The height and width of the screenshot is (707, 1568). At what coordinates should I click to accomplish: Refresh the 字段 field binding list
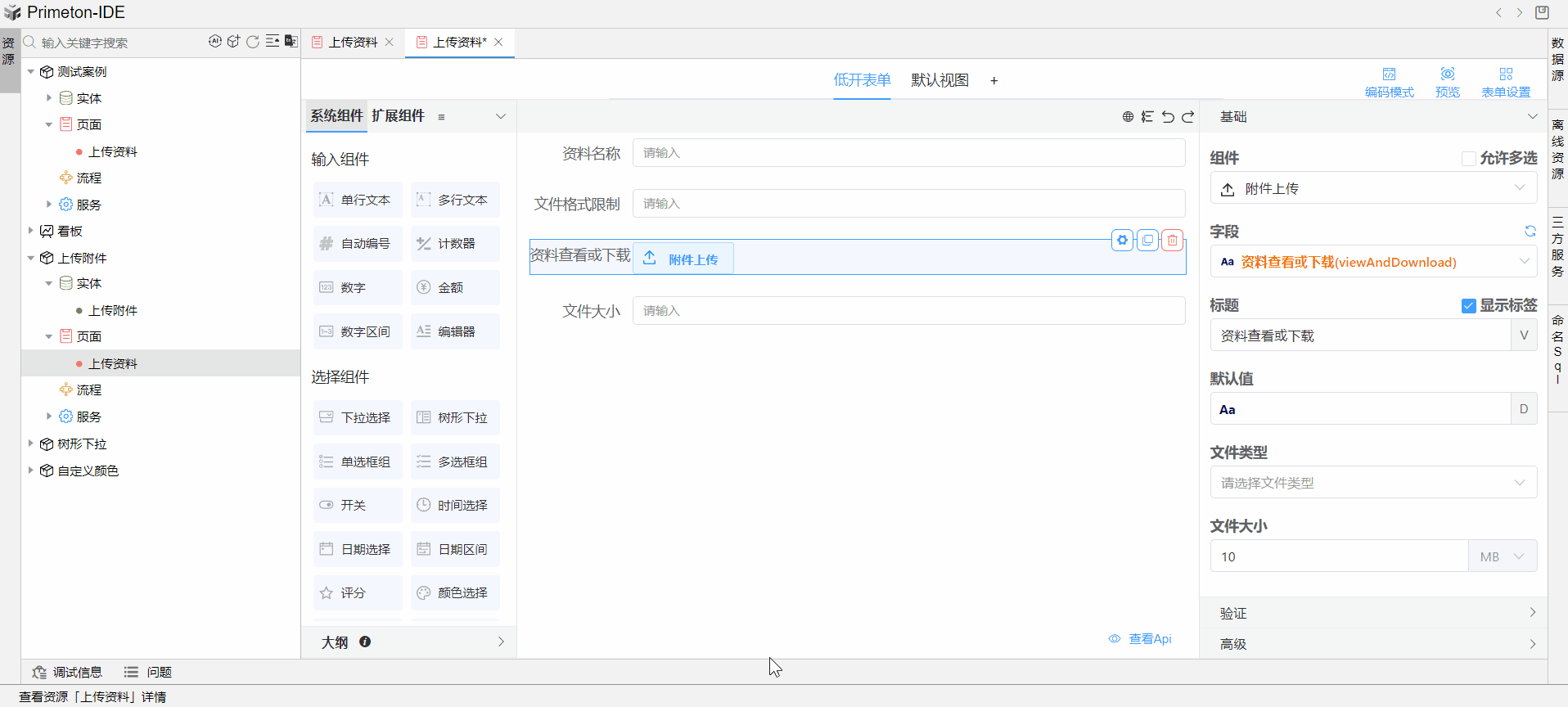[1530, 232]
